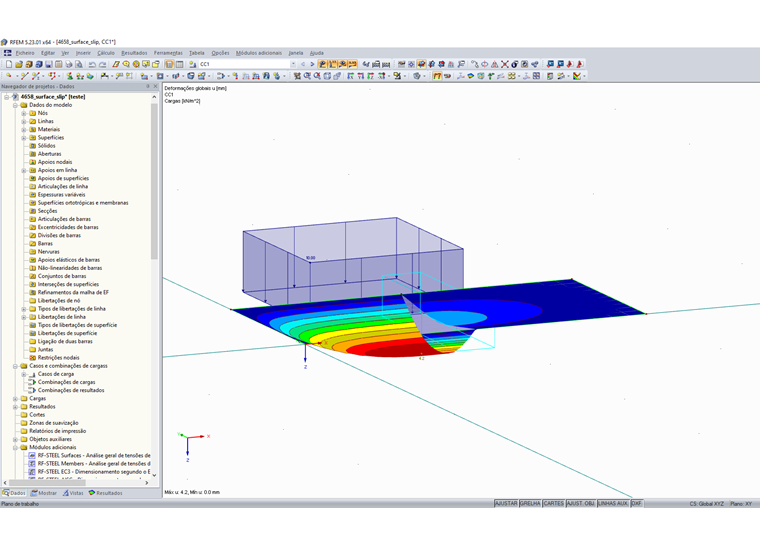Screen dimensions: 760x545
Task: Collapse the Dados do modelo node
Action: point(15,105)
